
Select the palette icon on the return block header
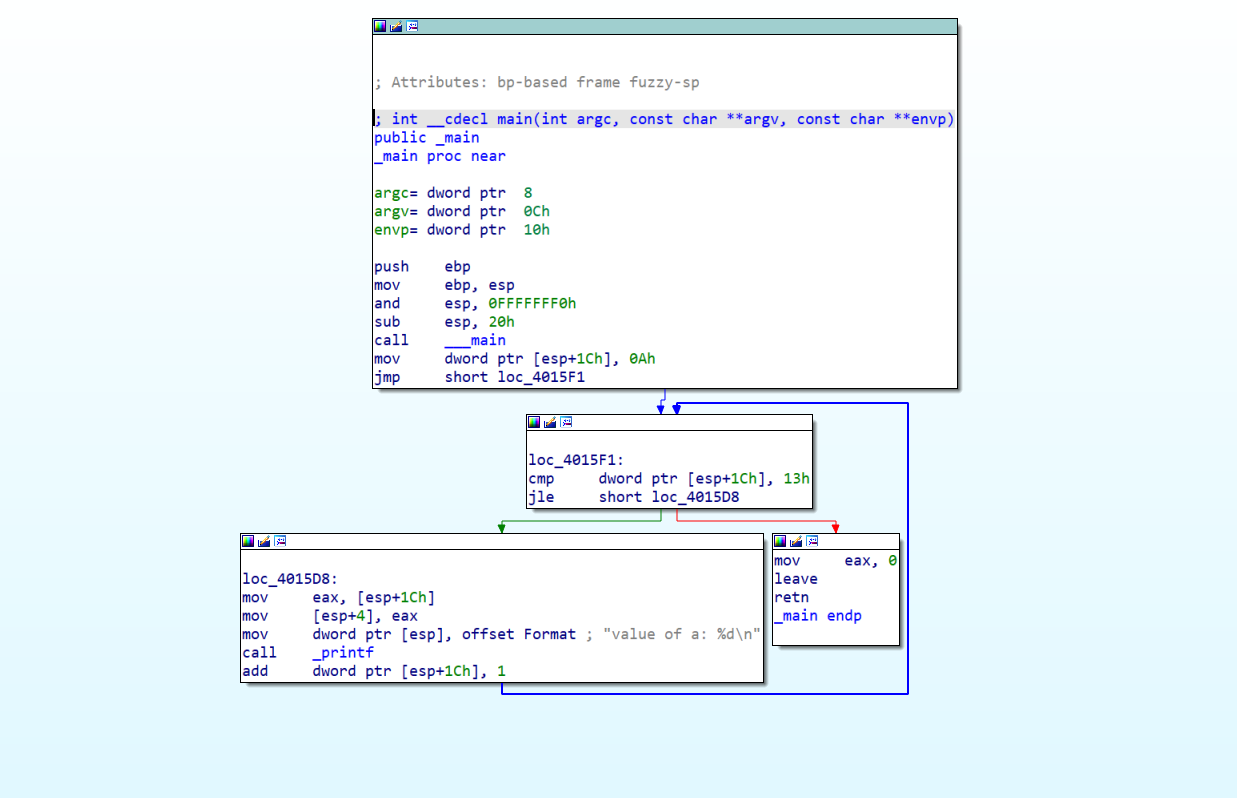(780, 541)
